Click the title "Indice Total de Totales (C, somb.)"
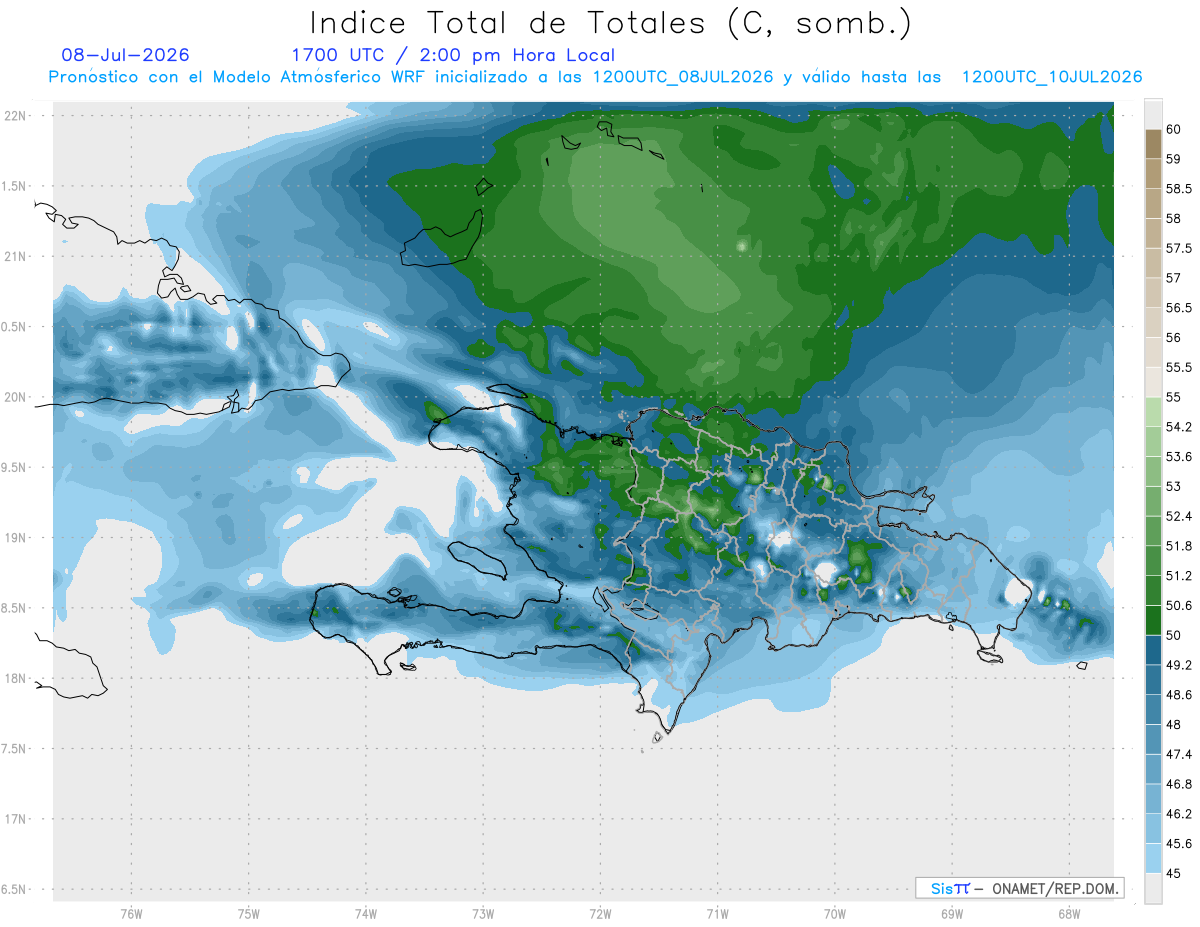The image size is (1200, 927). click(x=610, y=22)
